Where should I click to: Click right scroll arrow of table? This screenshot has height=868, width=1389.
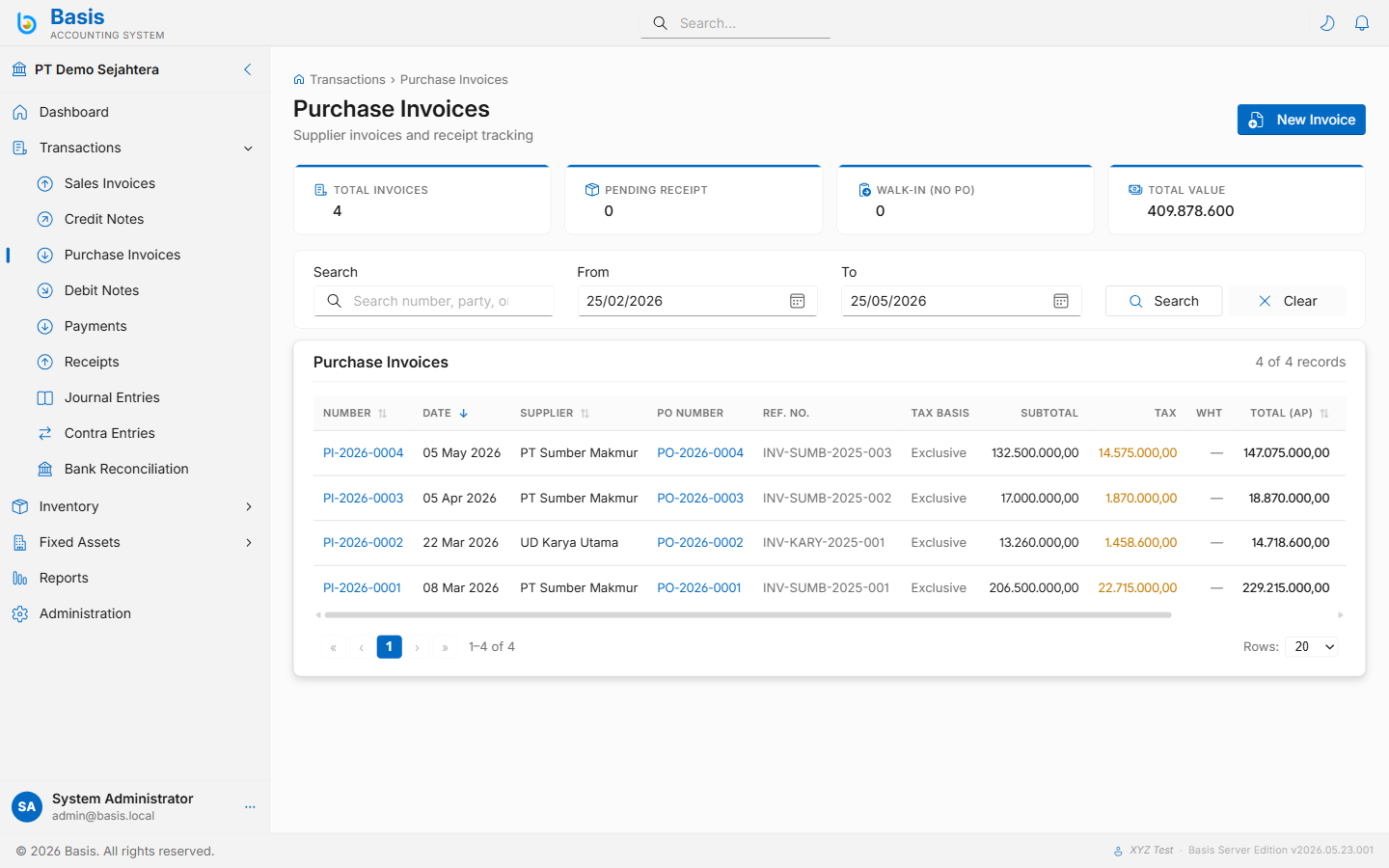click(1340, 614)
